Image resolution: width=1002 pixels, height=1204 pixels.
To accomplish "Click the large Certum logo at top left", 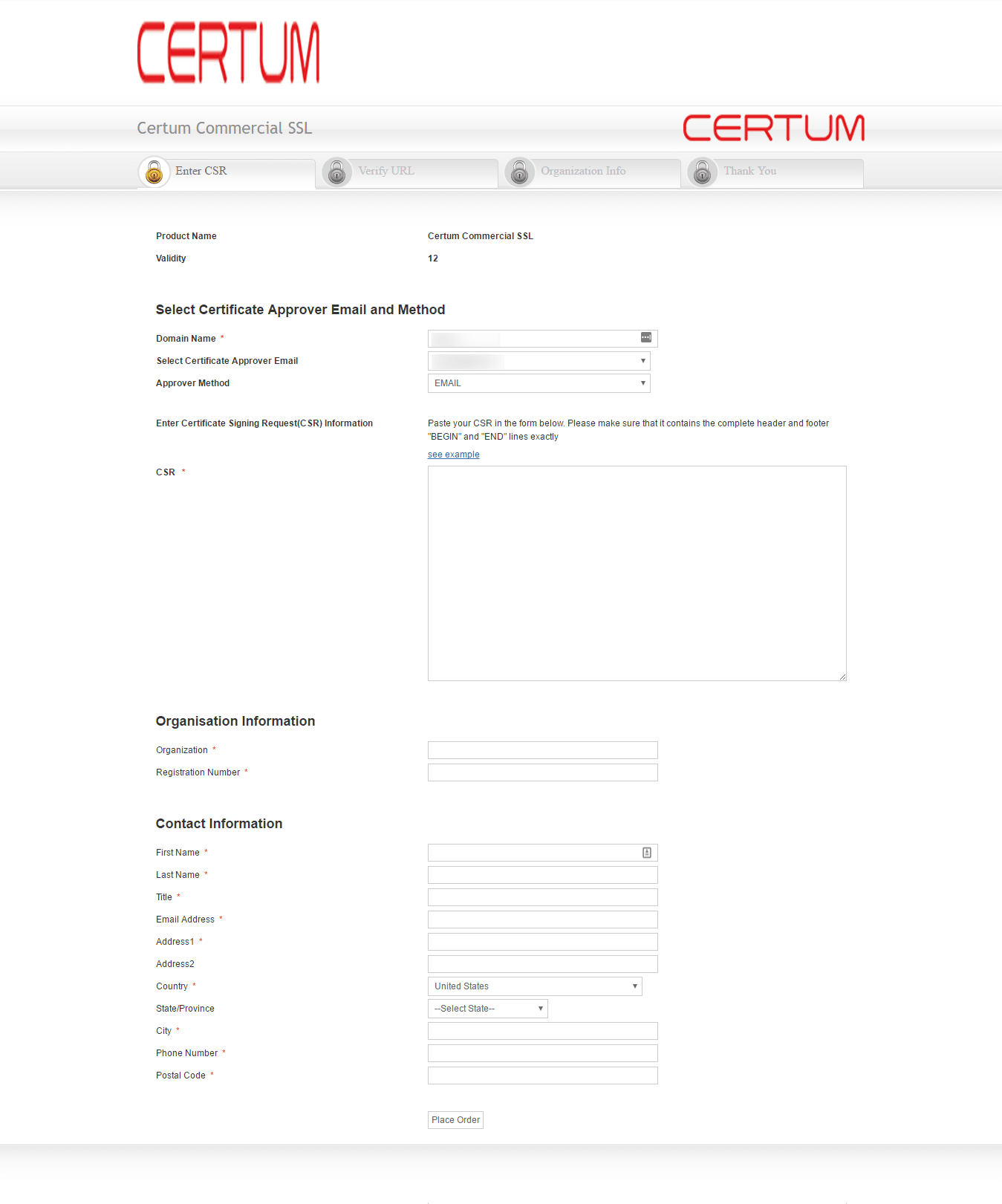I will (229, 52).
